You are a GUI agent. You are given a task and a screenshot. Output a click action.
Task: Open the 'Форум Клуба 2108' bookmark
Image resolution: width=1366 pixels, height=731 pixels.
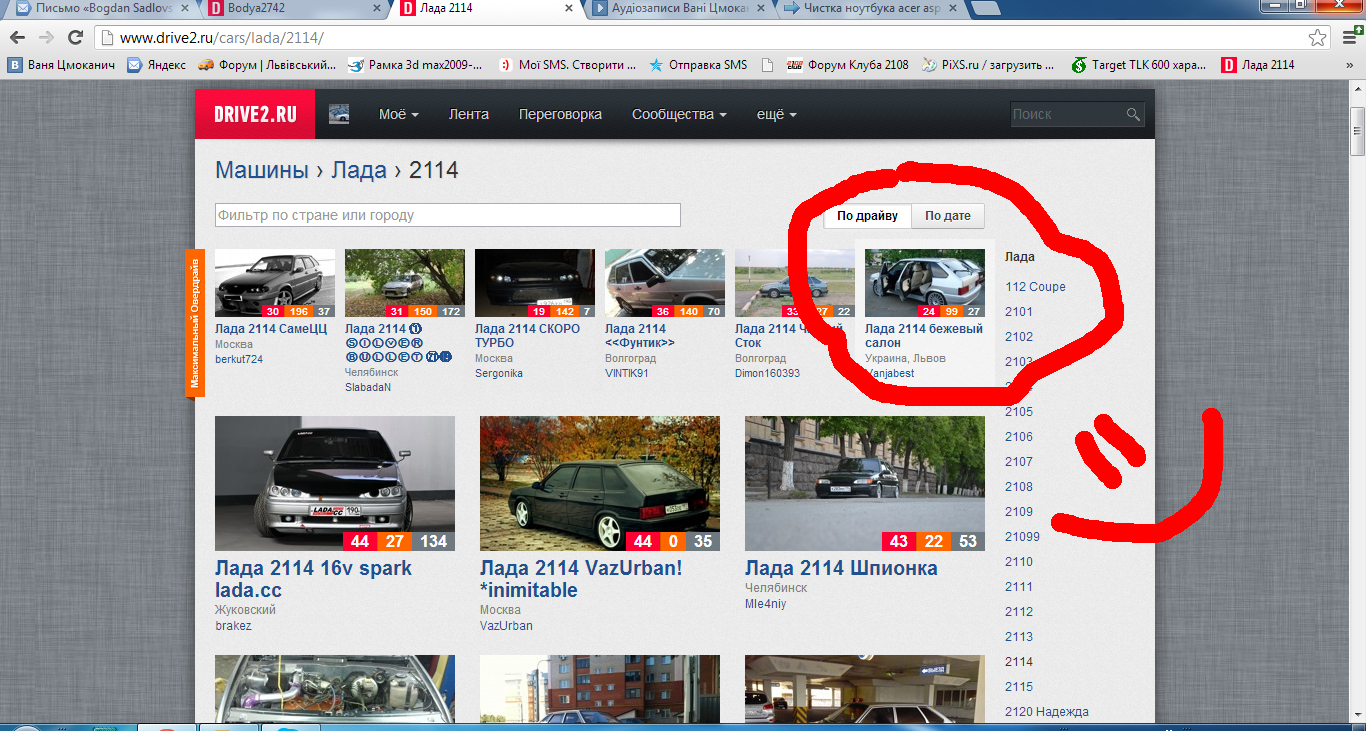pos(848,65)
